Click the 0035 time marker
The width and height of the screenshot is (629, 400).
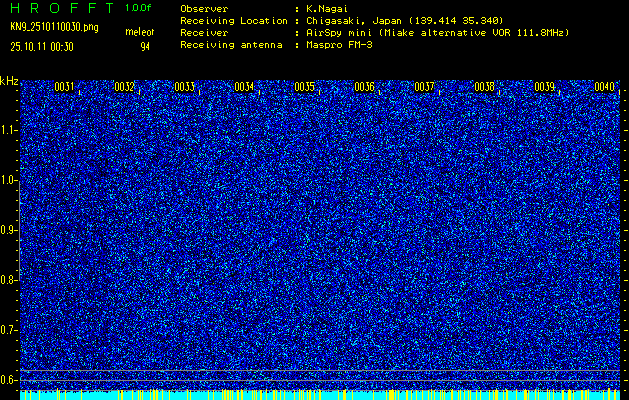click(304, 87)
